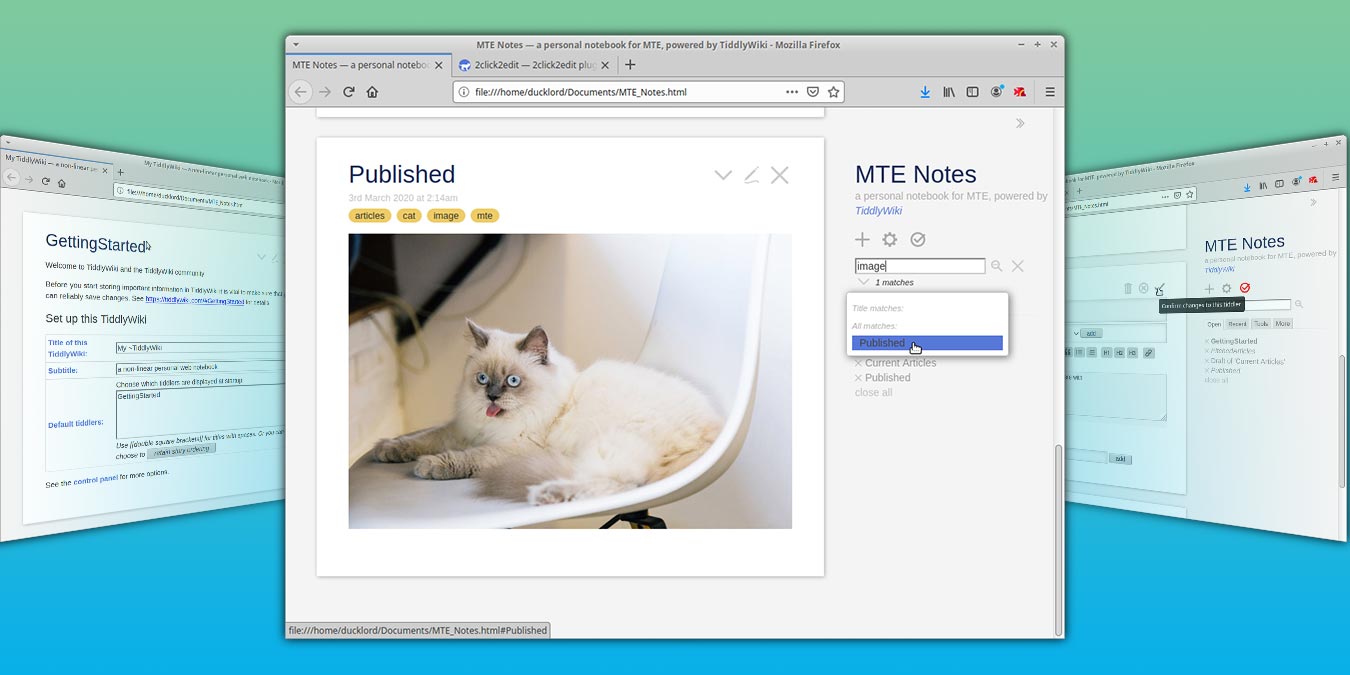Dismiss the Published tiddler with its close icon
Viewport: 1350px width, 675px height.
coord(780,174)
